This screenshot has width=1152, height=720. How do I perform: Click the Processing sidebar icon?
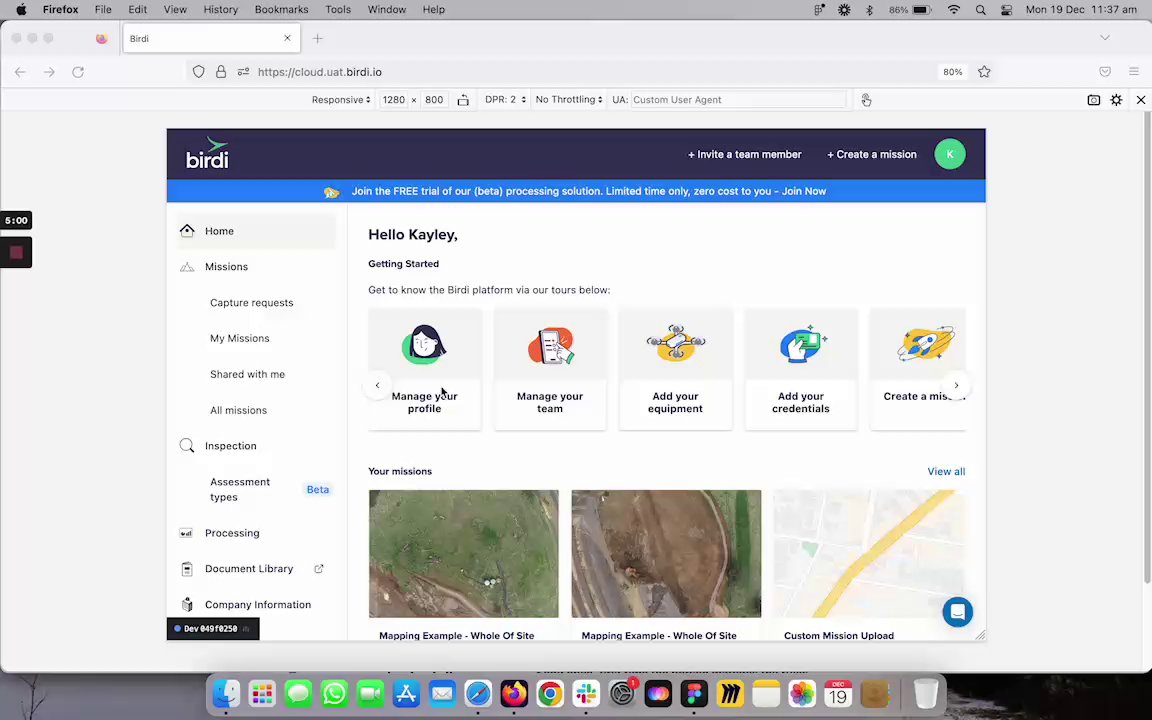[x=187, y=533]
